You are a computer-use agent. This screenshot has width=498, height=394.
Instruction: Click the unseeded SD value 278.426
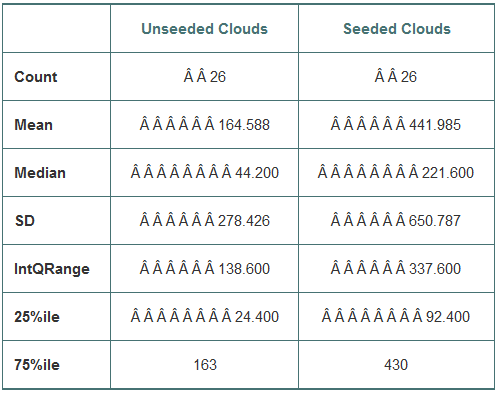point(244,221)
